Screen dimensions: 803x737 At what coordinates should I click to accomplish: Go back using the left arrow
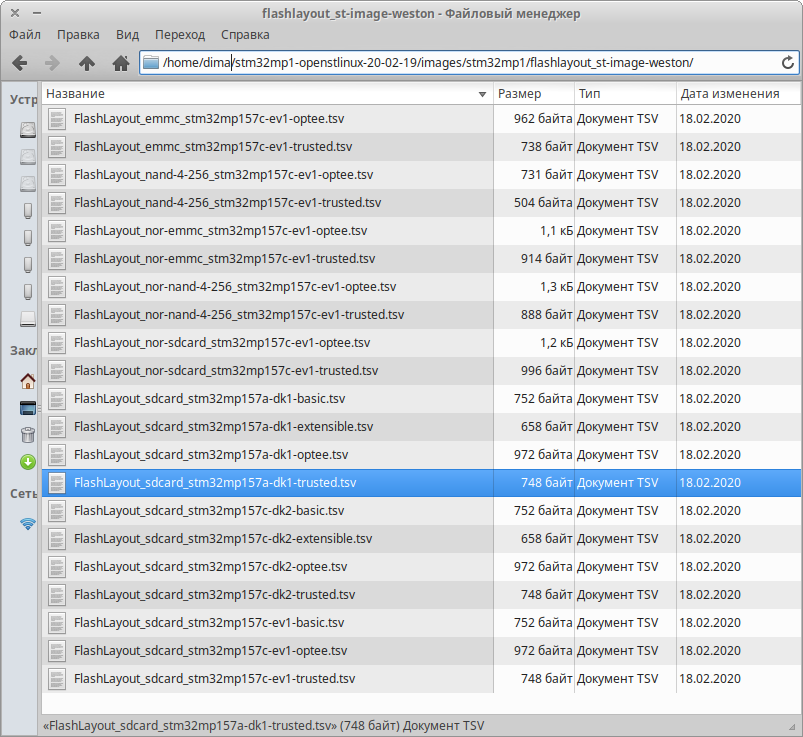click(19, 64)
